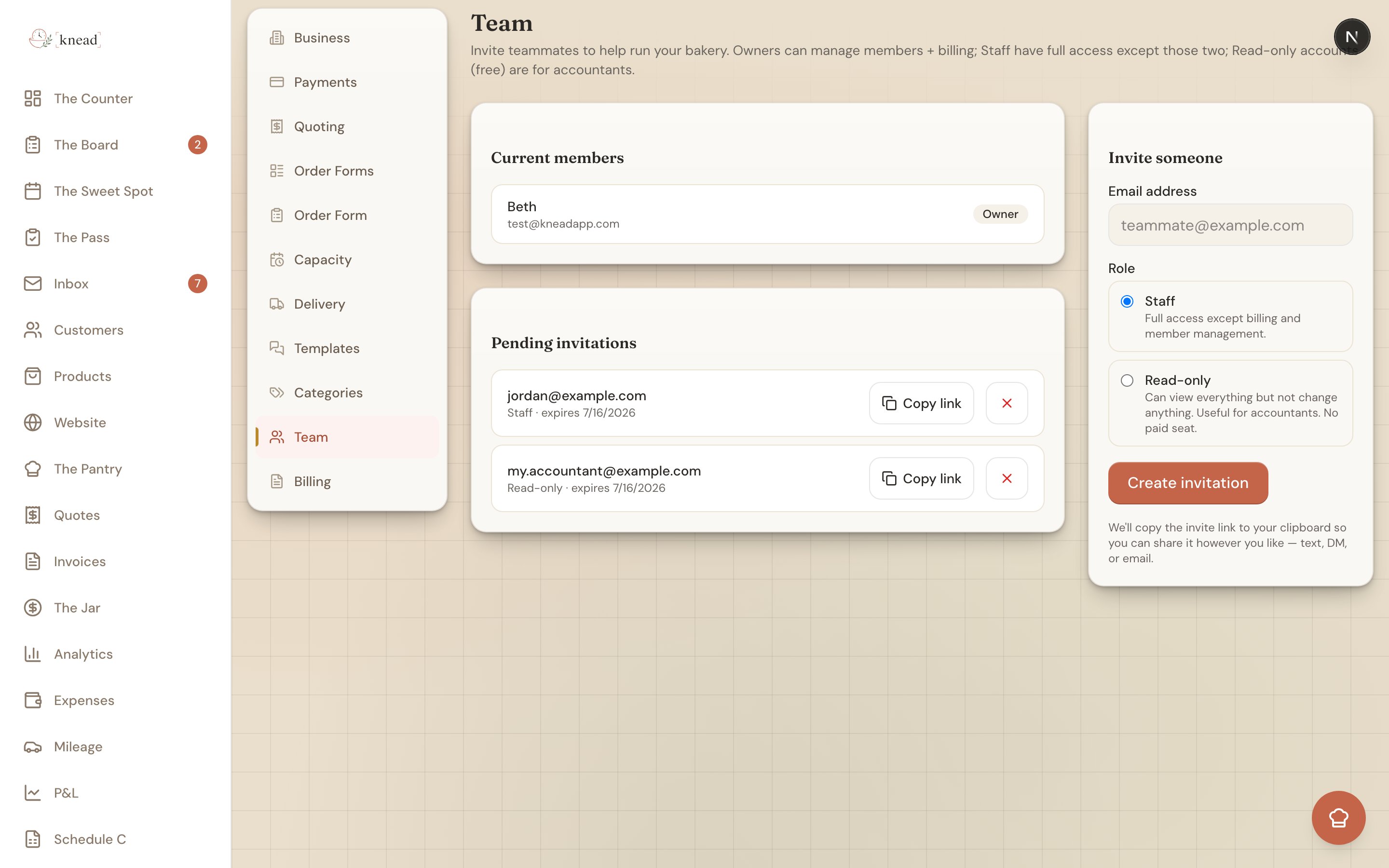
Task: Open Order Form settings
Action: (347, 215)
